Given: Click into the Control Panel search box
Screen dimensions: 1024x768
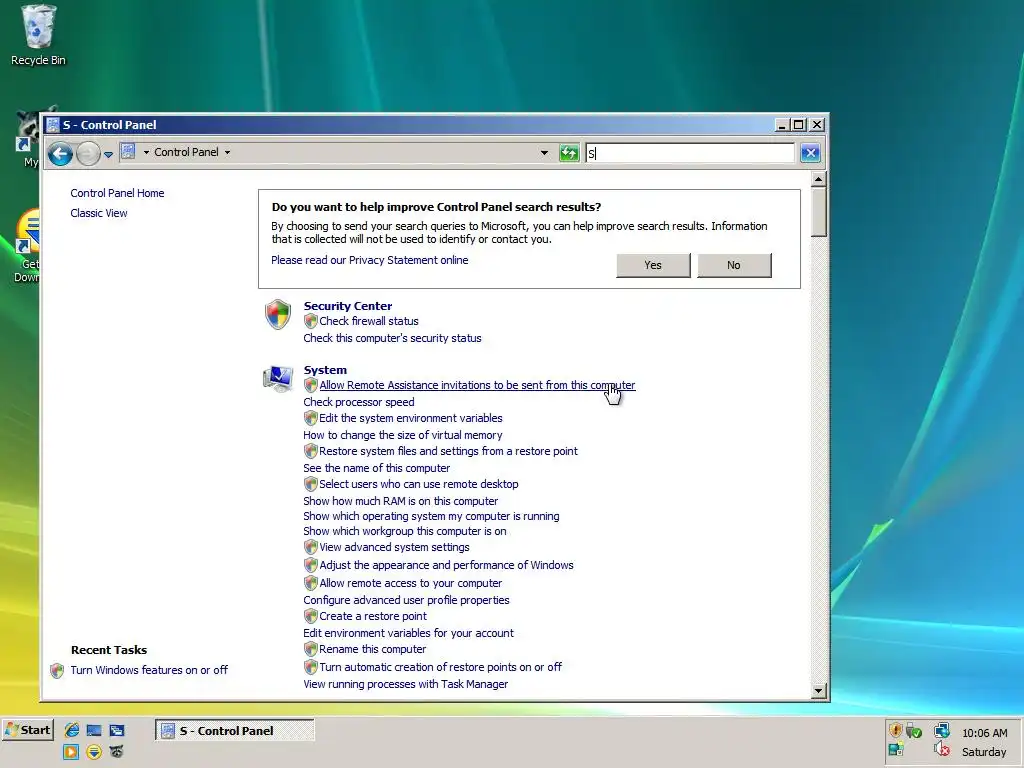Looking at the screenshot, I should tap(690, 153).
